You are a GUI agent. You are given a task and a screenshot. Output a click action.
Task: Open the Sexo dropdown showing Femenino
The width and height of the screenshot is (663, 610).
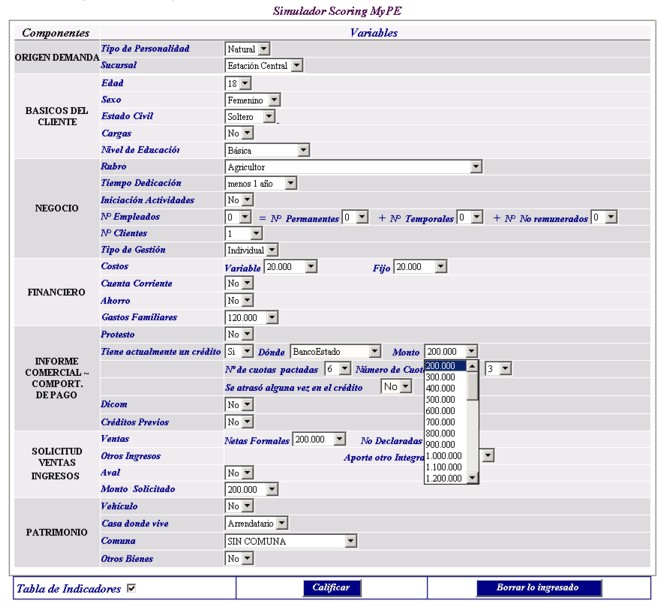pos(252,100)
